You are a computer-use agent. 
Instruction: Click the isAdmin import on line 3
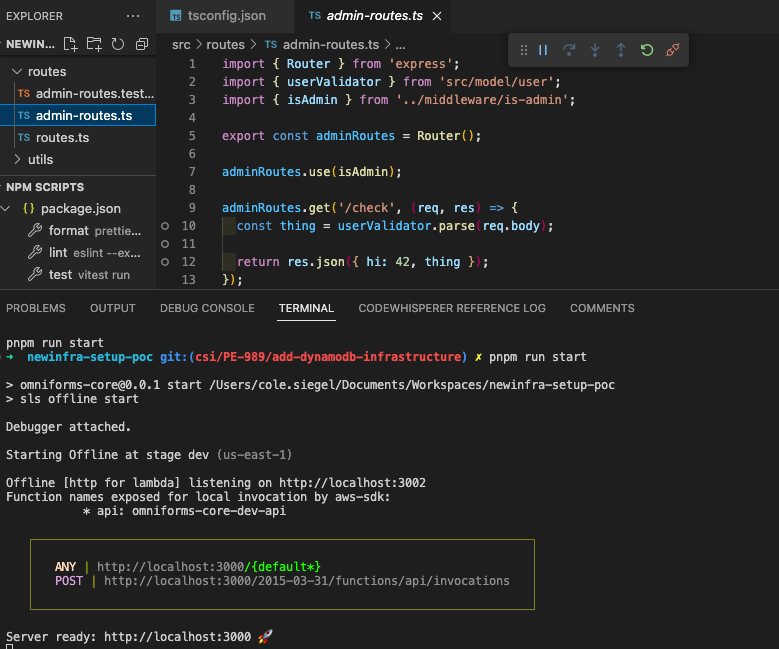(x=312, y=100)
